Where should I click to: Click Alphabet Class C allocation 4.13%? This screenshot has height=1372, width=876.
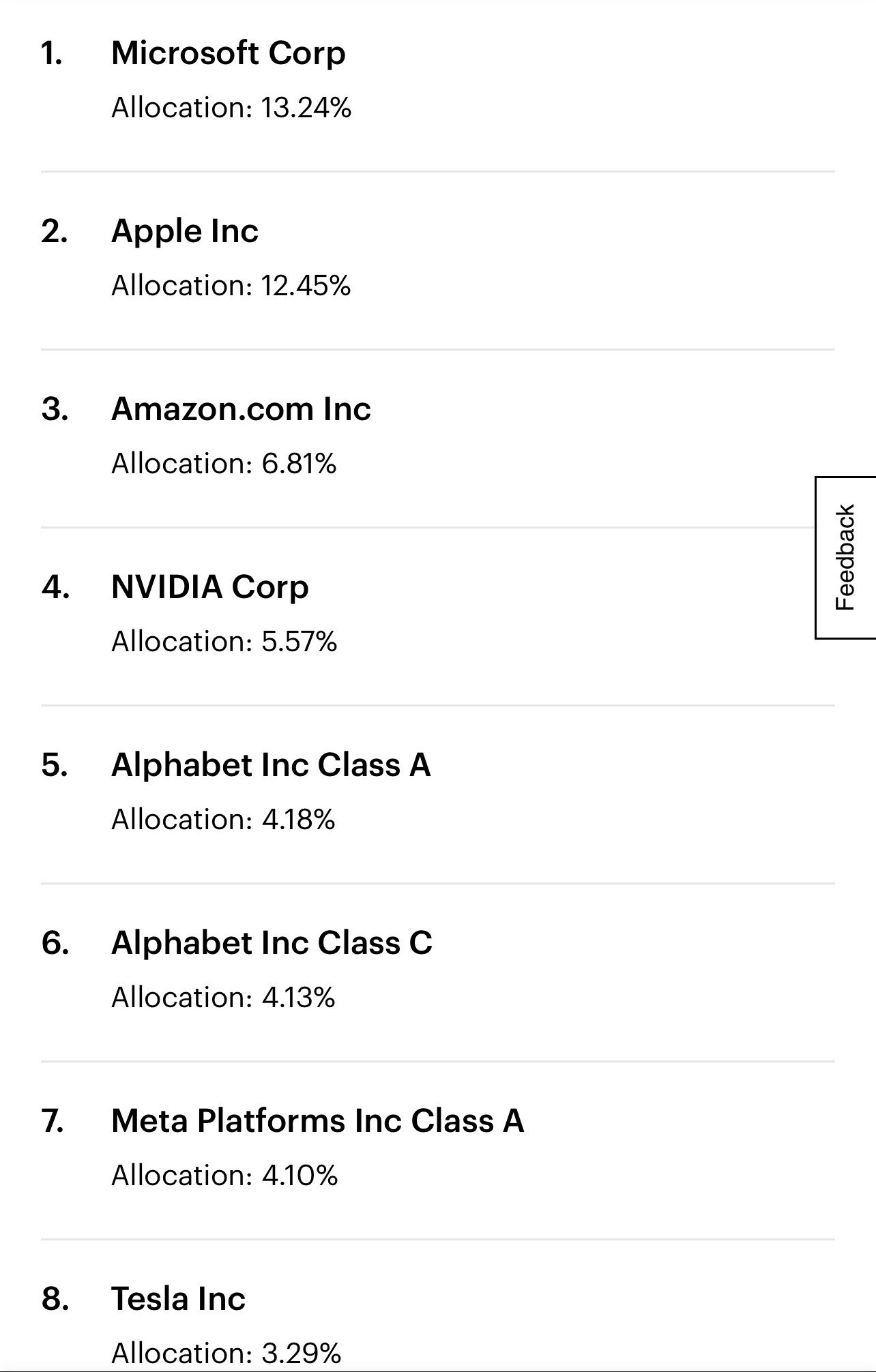223,998
